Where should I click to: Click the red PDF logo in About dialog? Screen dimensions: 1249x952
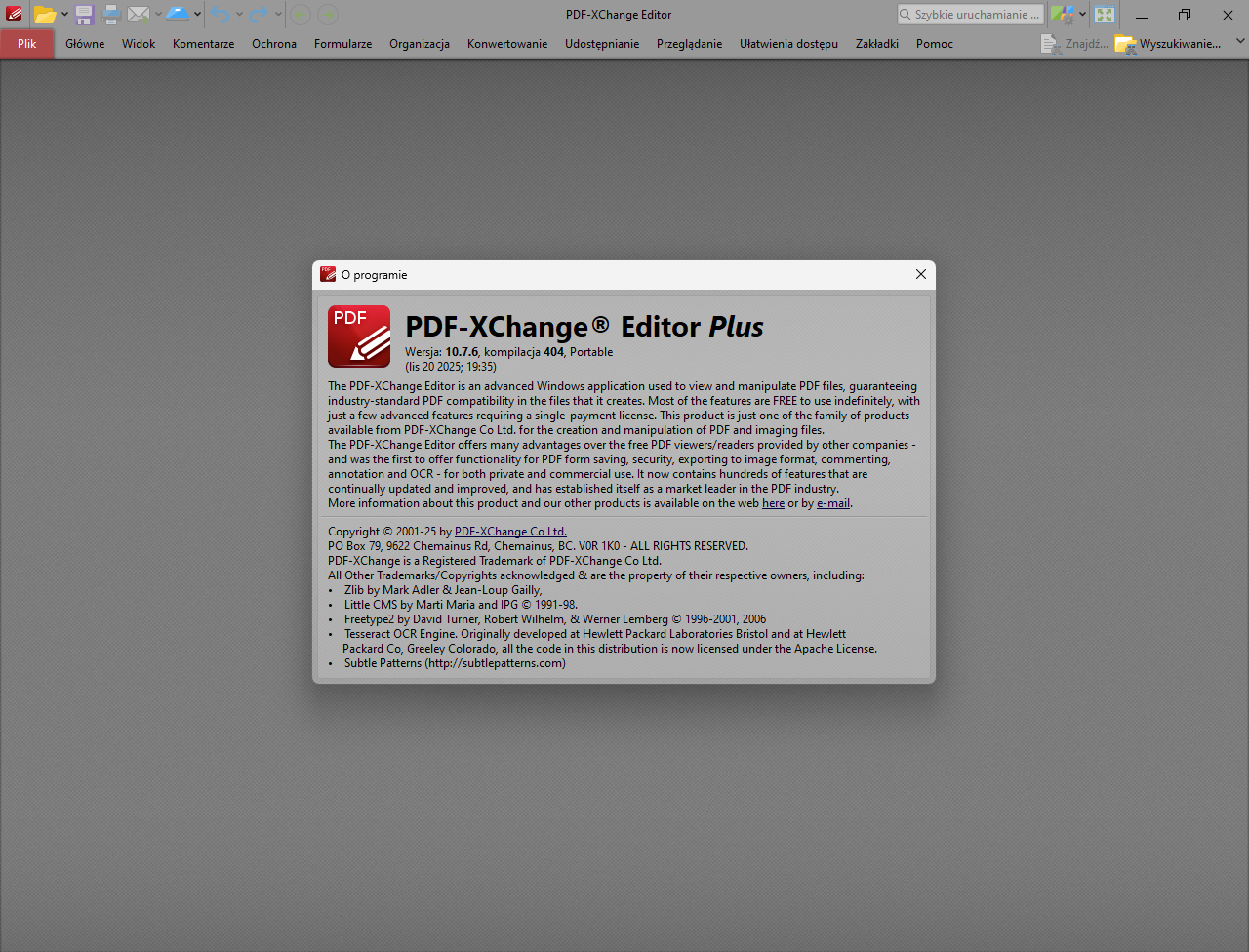[359, 337]
